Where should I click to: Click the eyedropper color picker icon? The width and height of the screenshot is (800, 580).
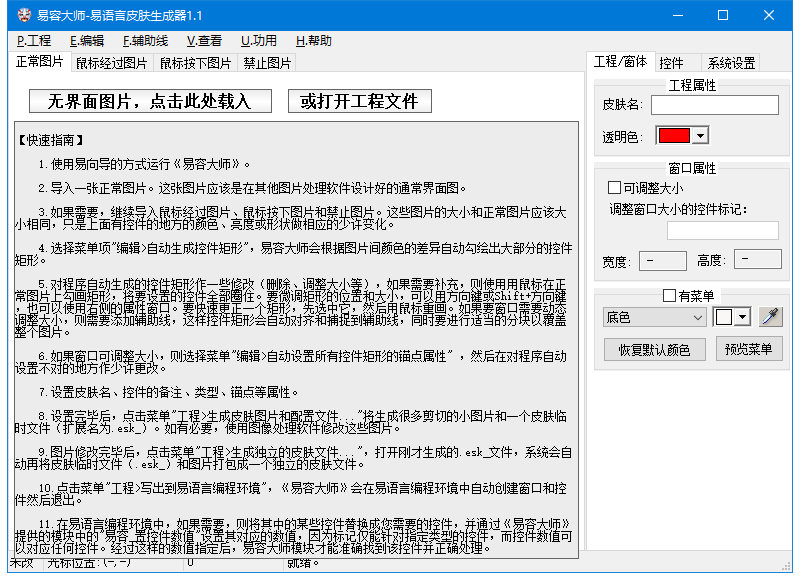coord(770,317)
